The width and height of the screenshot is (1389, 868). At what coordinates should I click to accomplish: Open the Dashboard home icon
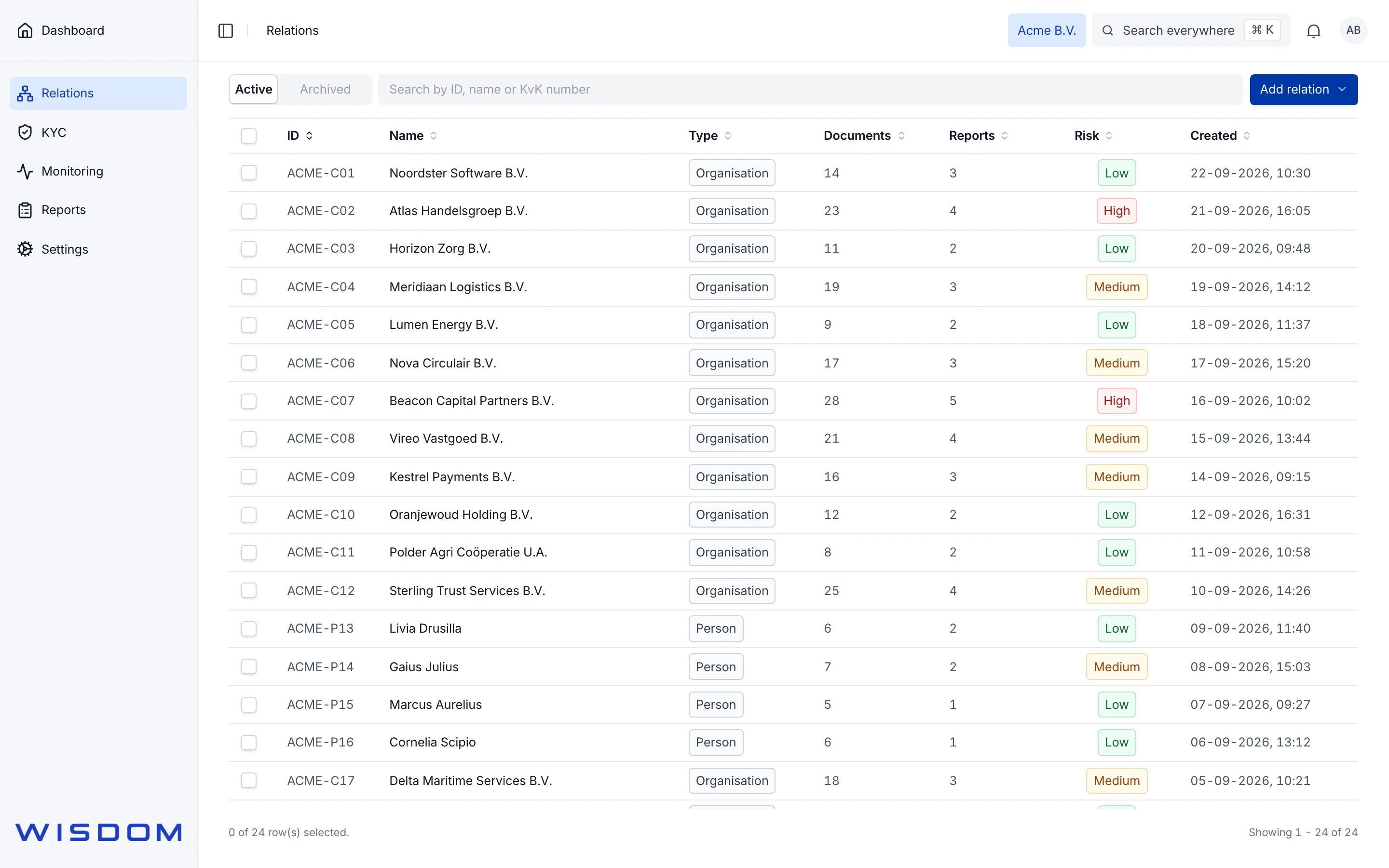pos(25,30)
